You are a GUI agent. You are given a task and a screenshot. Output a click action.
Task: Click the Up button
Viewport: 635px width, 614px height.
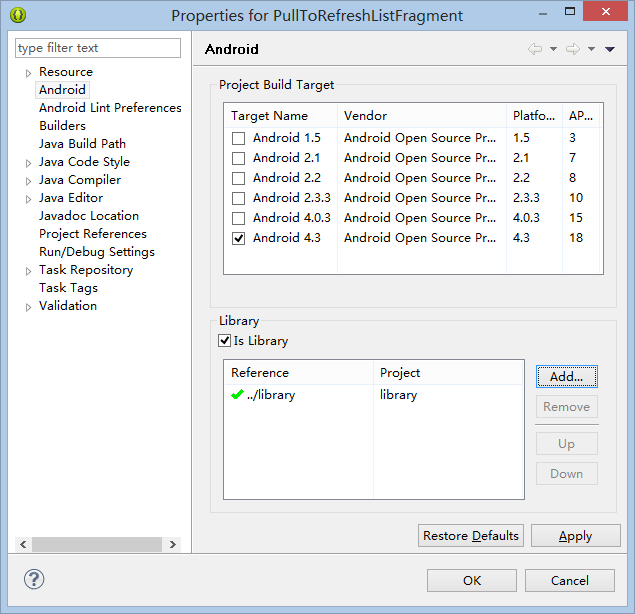point(567,444)
